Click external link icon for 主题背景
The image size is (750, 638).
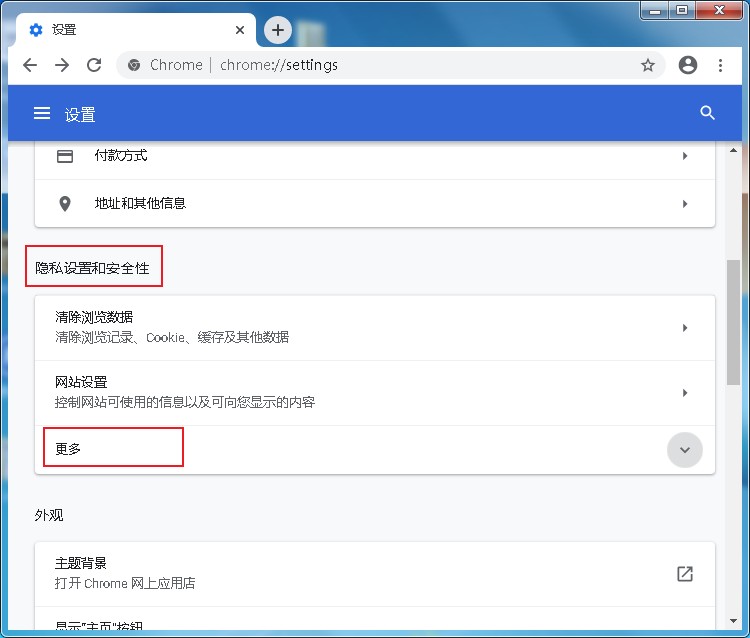tap(685, 574)
